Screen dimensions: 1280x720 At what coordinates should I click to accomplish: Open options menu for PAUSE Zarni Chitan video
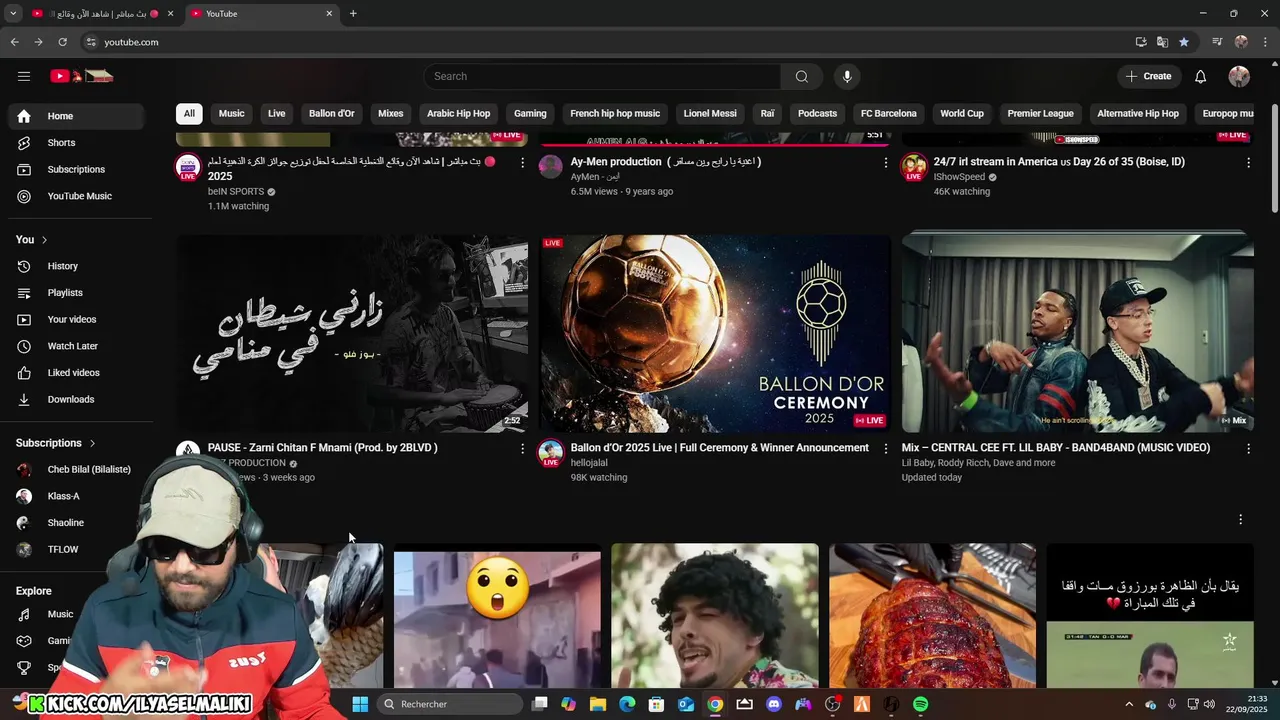(x=522, y=449)
